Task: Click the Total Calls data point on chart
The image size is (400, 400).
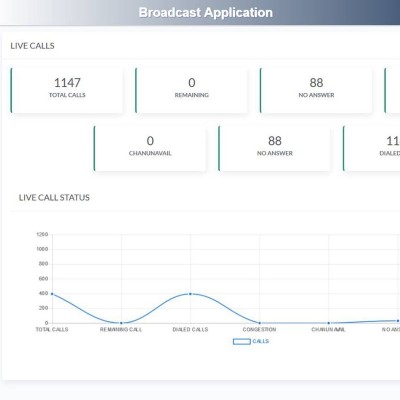Action: point(52,294)
